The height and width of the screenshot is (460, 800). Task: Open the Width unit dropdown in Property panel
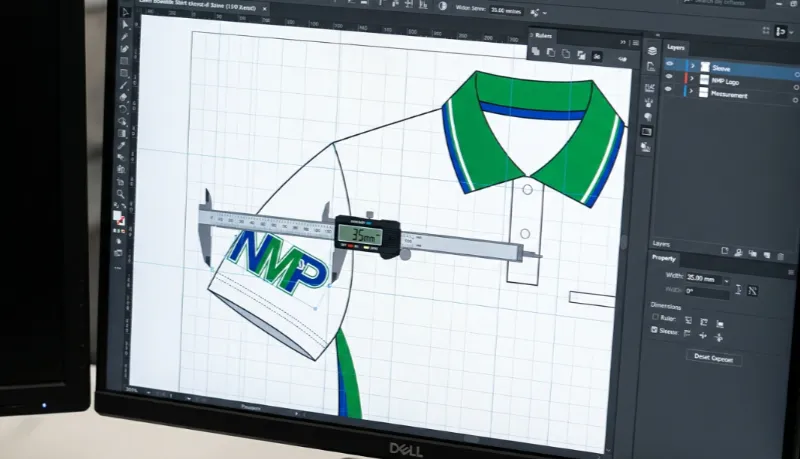tap(727, 281)
